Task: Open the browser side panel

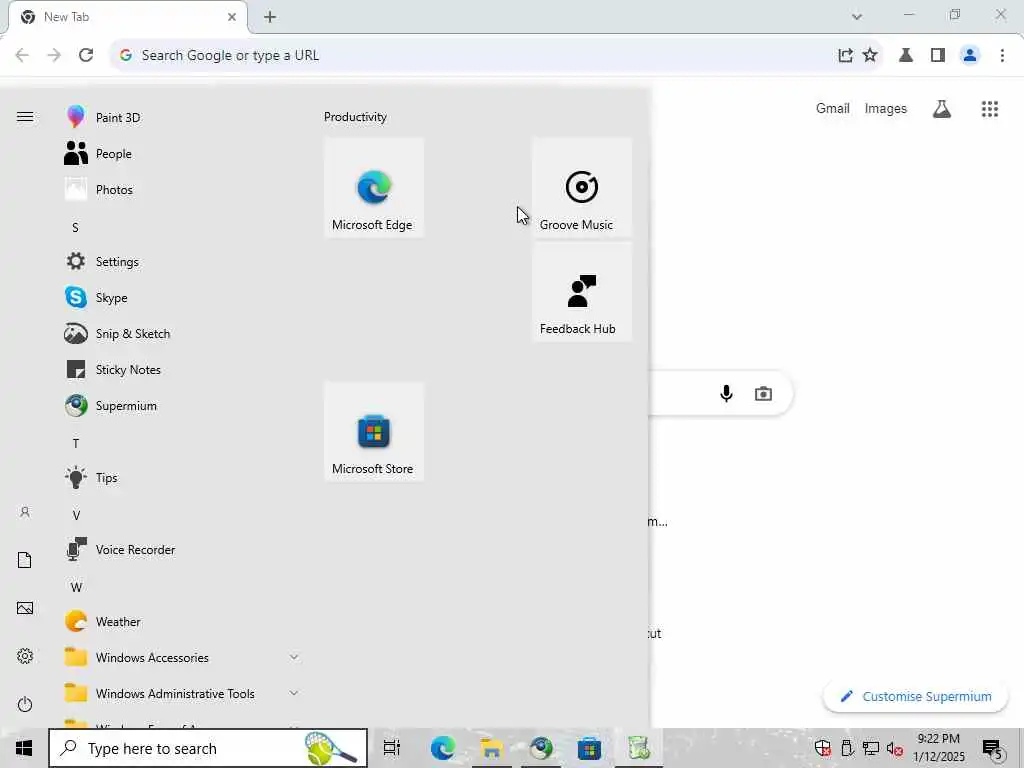Action: [x=938, y=55]
